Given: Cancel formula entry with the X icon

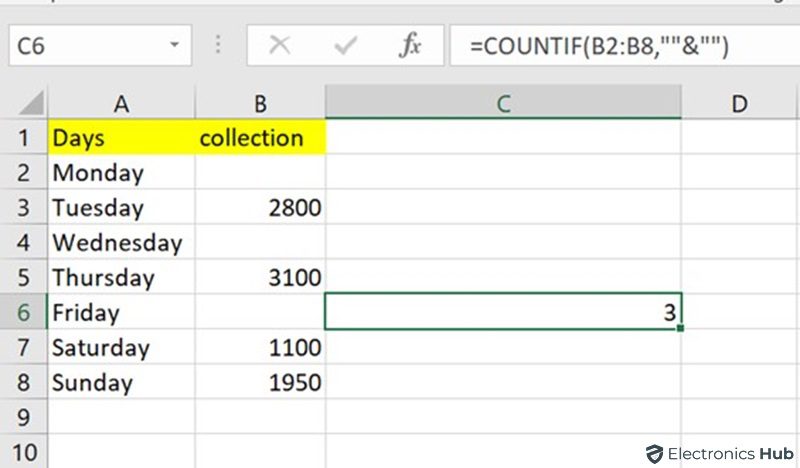Looking at the screenshot, I should click(280, 45).
